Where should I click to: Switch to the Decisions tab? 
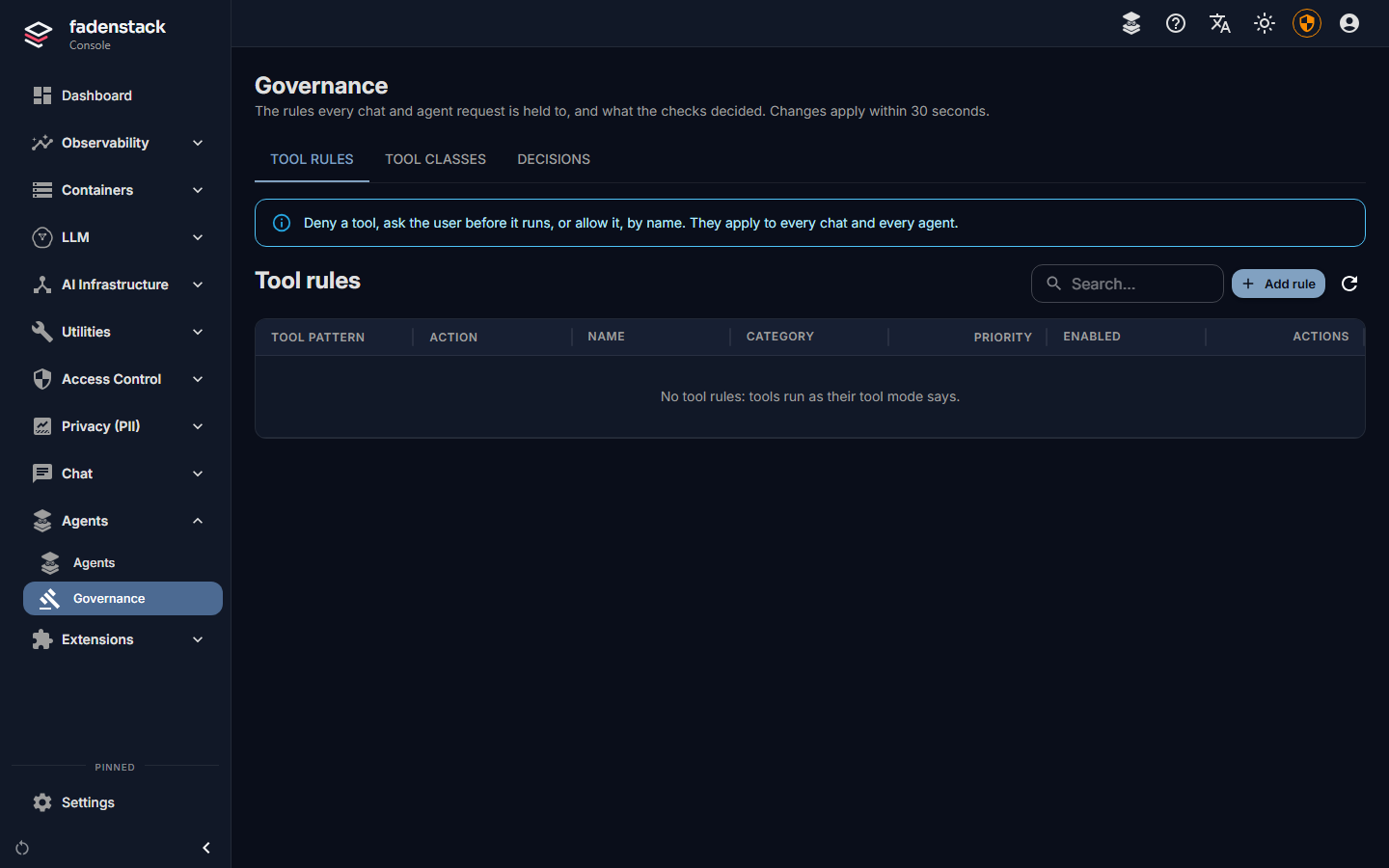point(554,159)
